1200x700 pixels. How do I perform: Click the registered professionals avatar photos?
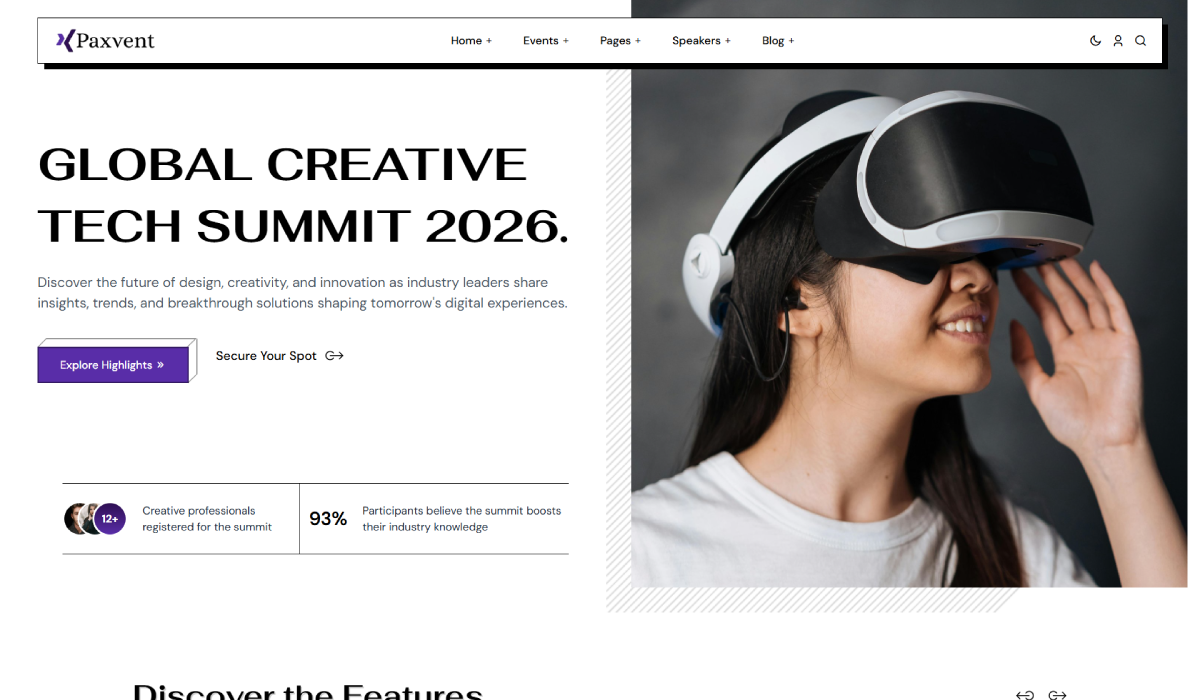[79, 519]
